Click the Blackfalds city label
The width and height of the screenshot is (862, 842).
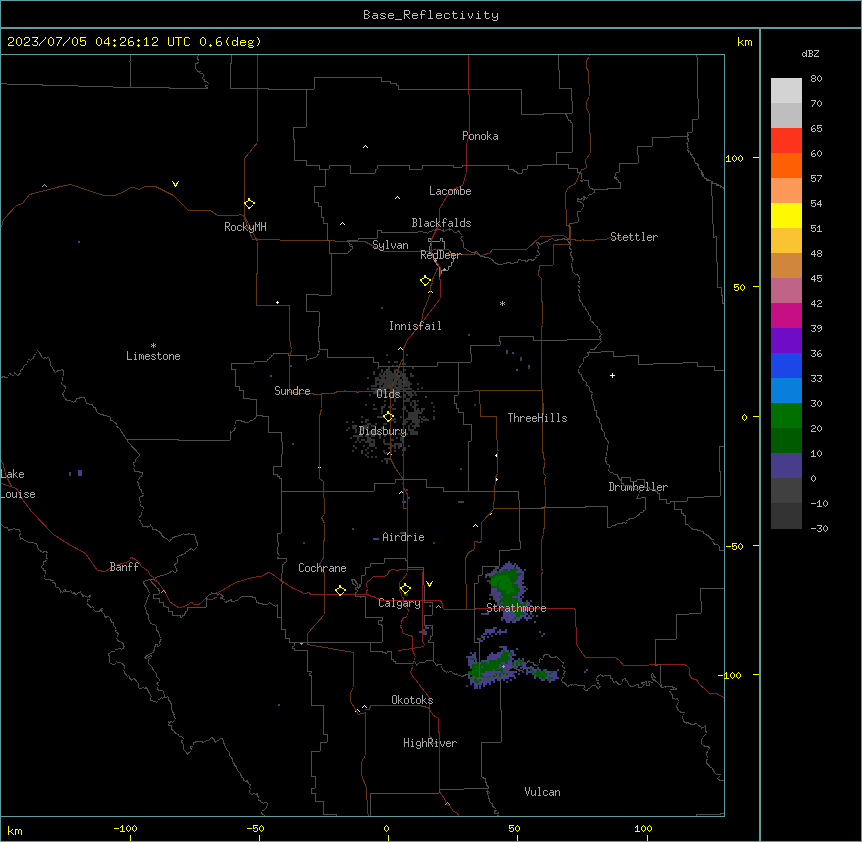pos(441,223)
